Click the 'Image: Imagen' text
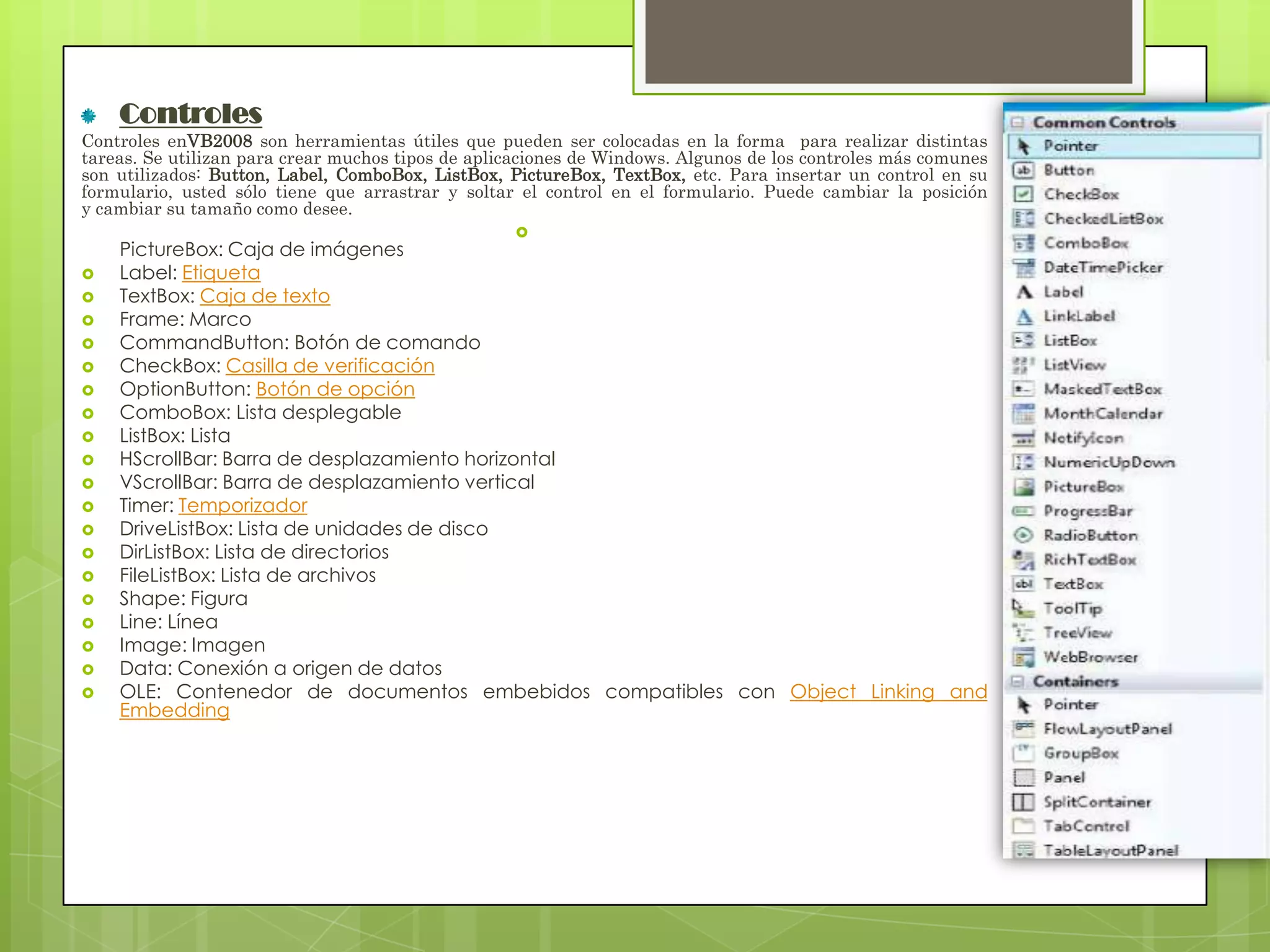 (x=192, y=645)
